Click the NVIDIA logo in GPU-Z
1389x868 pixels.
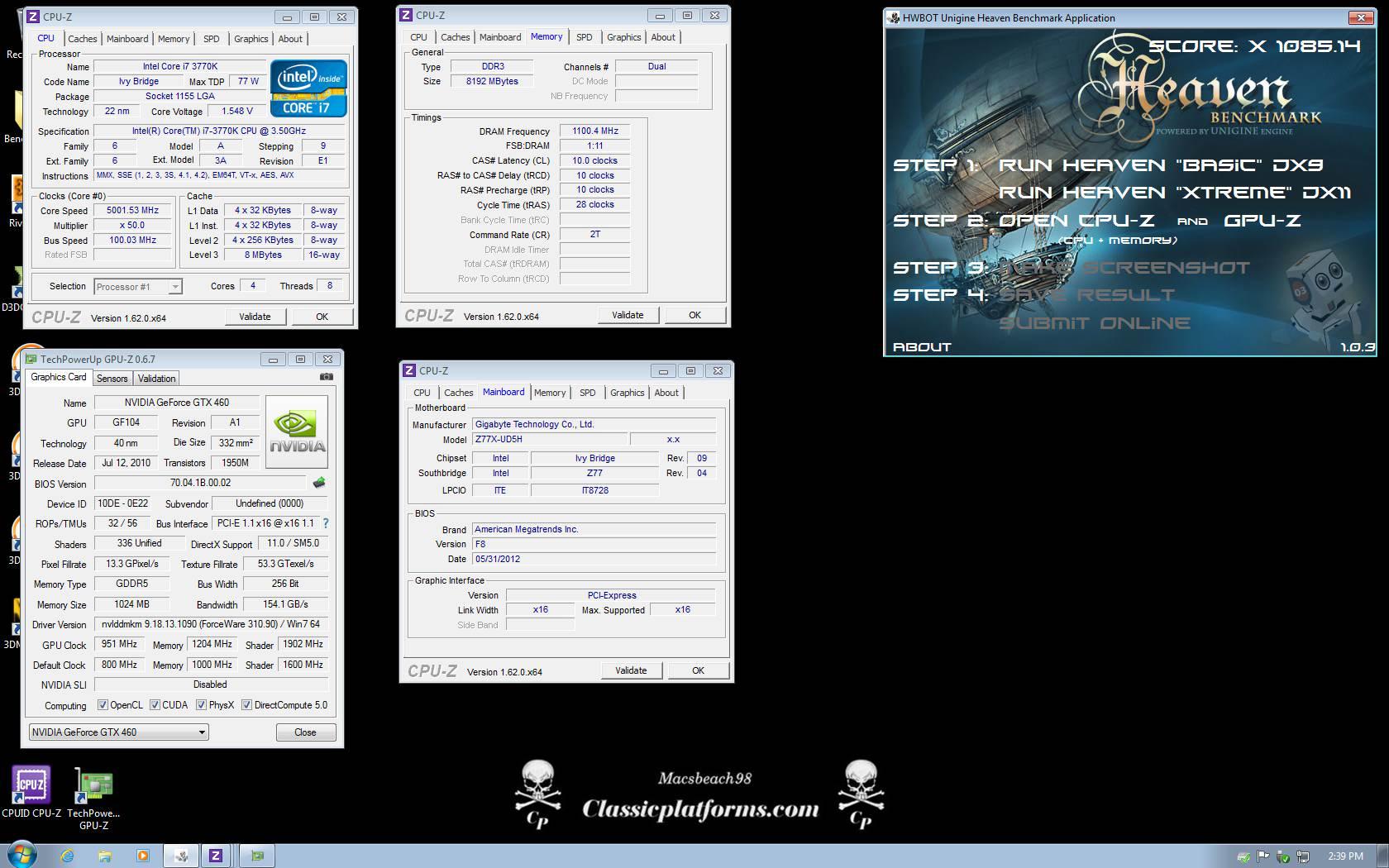[x=297, y=432]
